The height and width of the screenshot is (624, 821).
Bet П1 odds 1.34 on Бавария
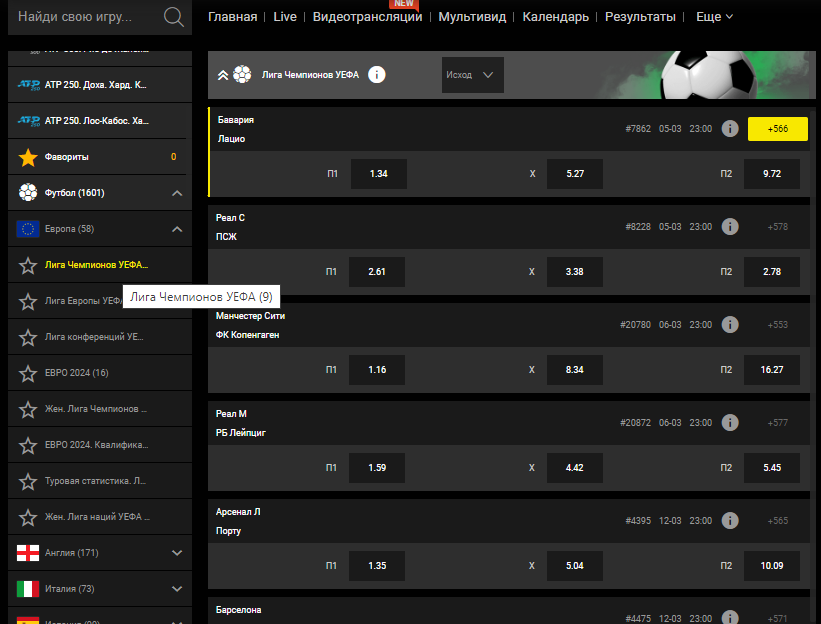(379, 174)
